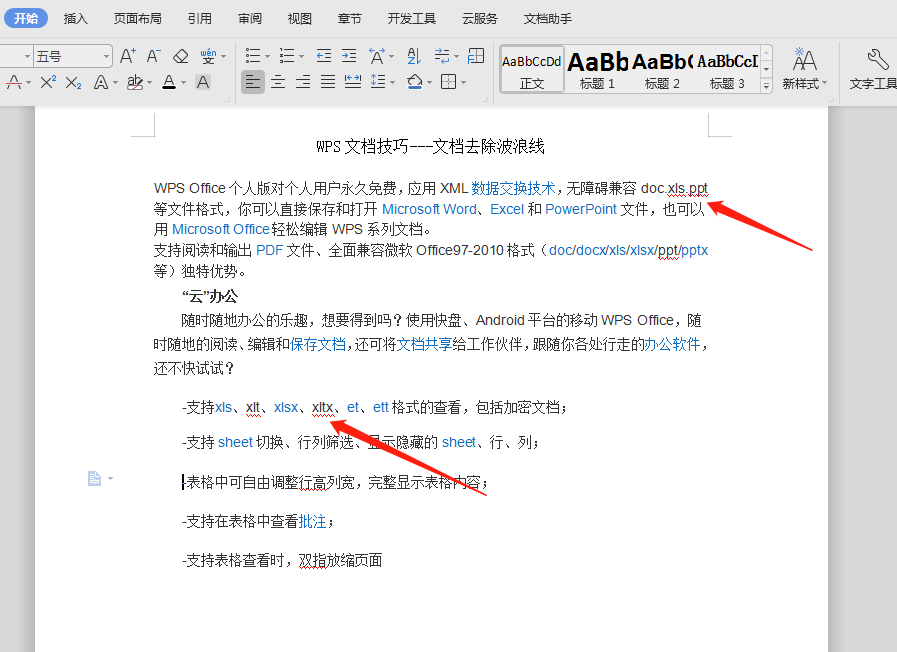Click the document page icon in left margin
Image resolution: width=897 pixels, height=652 pixels.
94,478
